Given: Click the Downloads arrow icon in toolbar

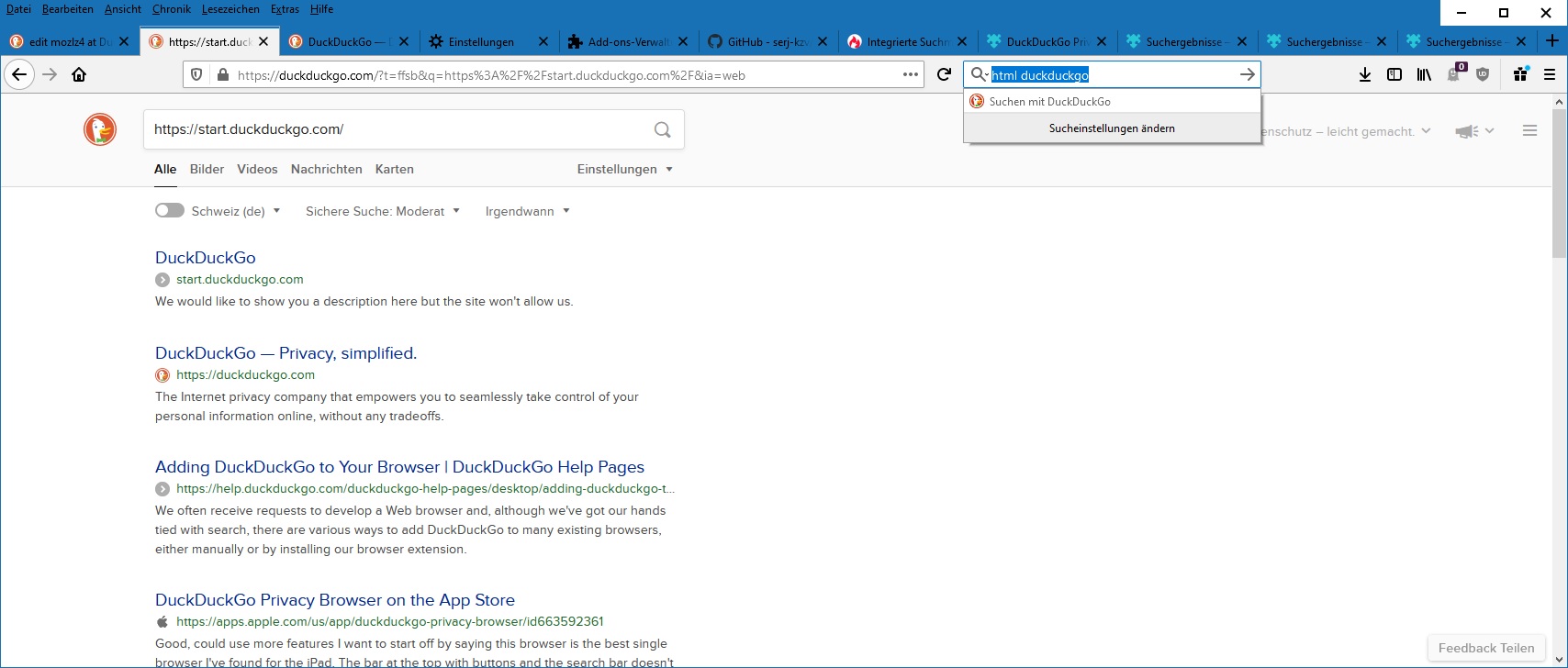Looking at the screenshot, I should point(1365,75).
